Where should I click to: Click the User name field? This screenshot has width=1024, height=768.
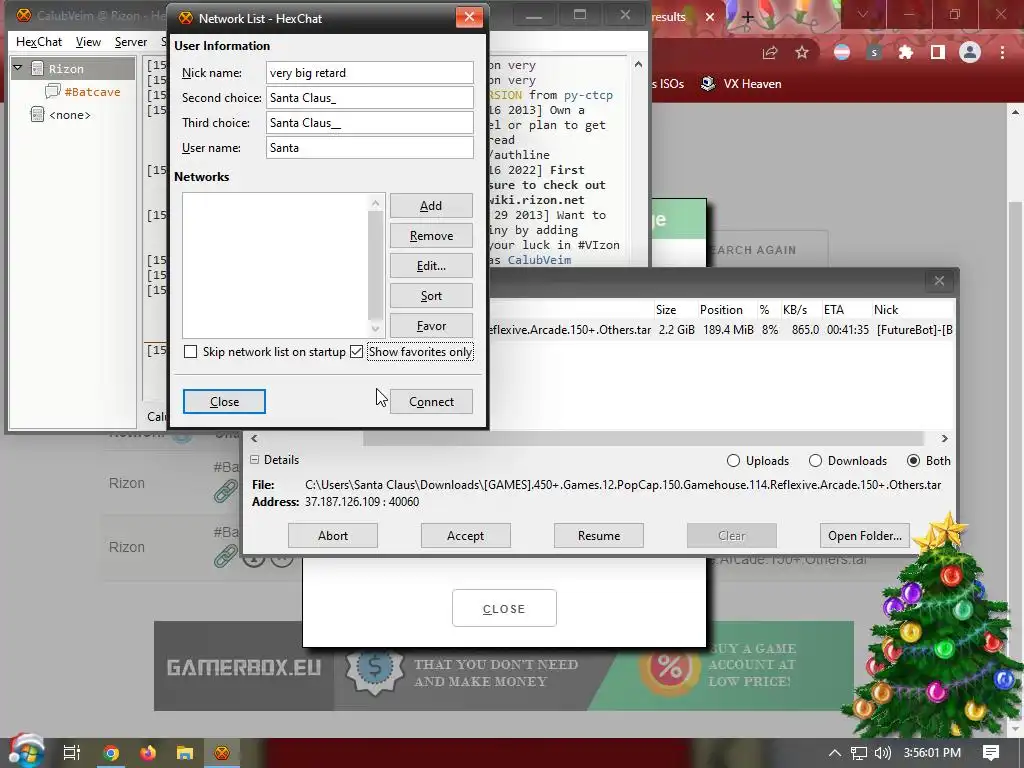370,148
